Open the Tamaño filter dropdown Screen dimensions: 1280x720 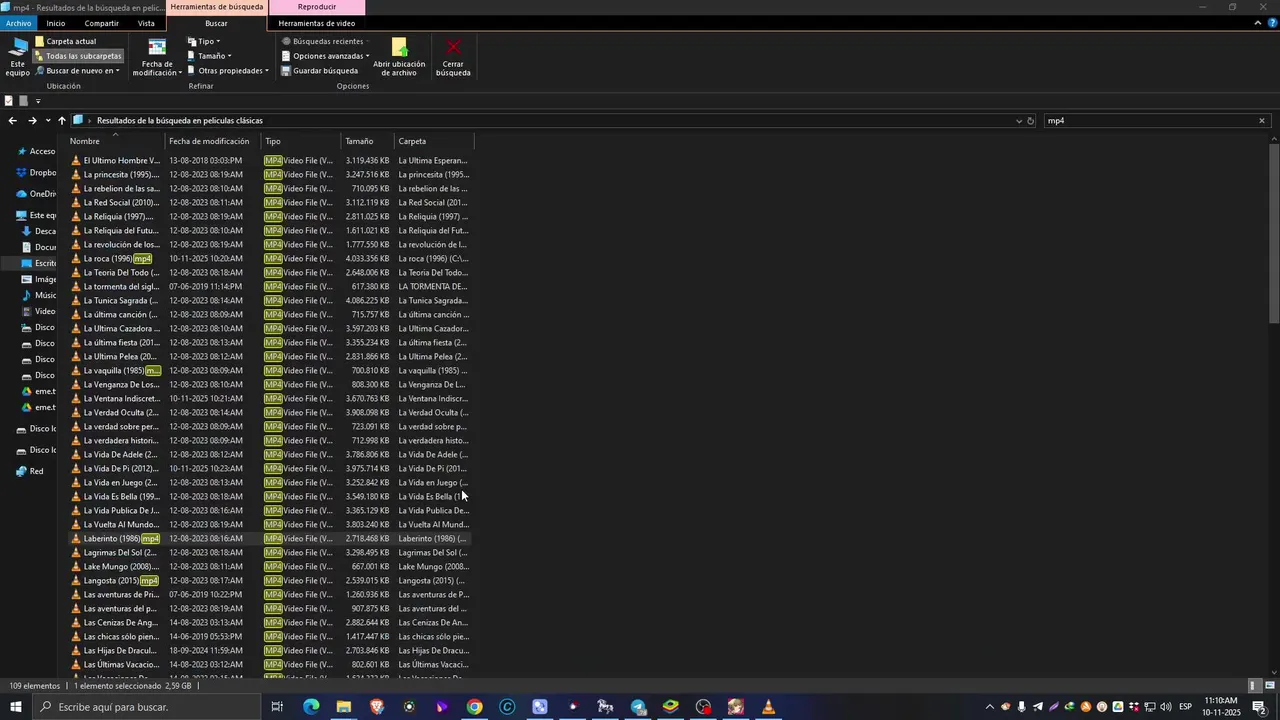[209, 56]
